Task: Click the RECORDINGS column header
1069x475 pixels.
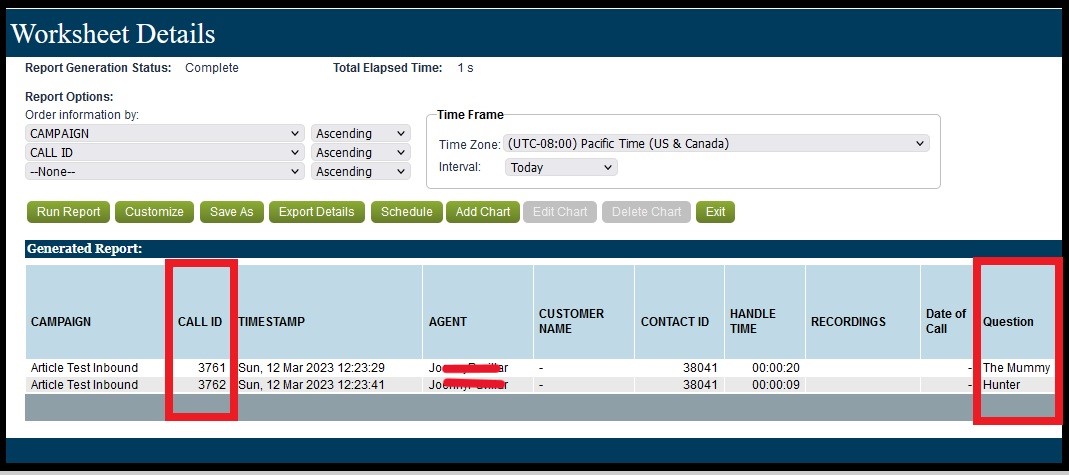Action: [x=848, y=322]
